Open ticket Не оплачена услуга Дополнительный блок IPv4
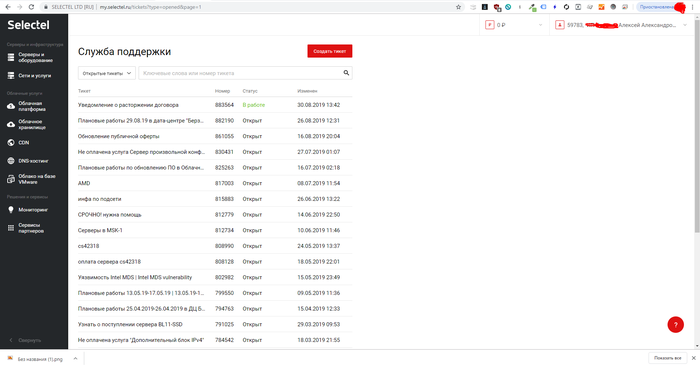700x366 pixels. click(x=141, y=340)
